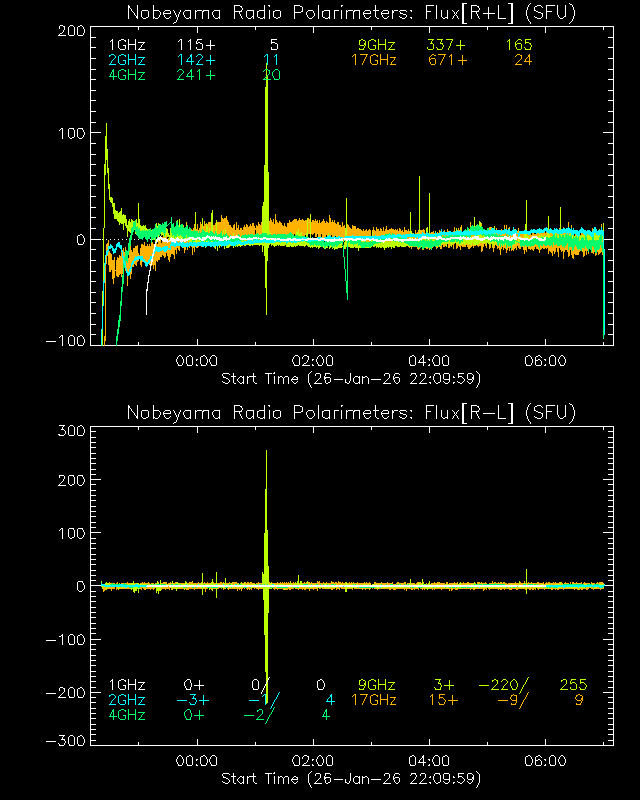Click the orange 17GHz label in top plot
The width and height of the screenshot is (640, 800).
point(373,60)
